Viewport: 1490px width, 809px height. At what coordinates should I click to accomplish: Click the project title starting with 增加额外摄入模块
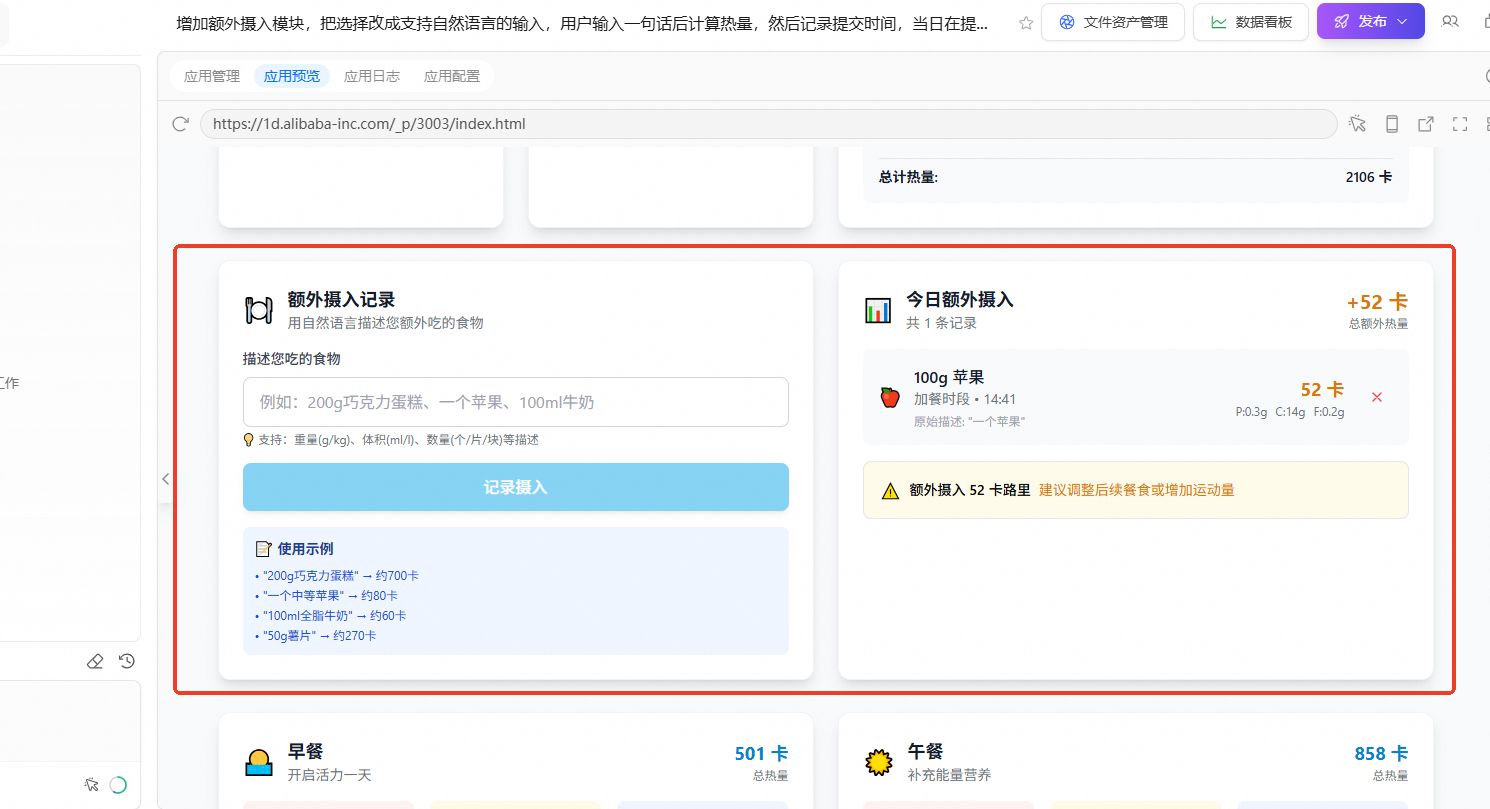pyautogui.click(x=582, y=23)
